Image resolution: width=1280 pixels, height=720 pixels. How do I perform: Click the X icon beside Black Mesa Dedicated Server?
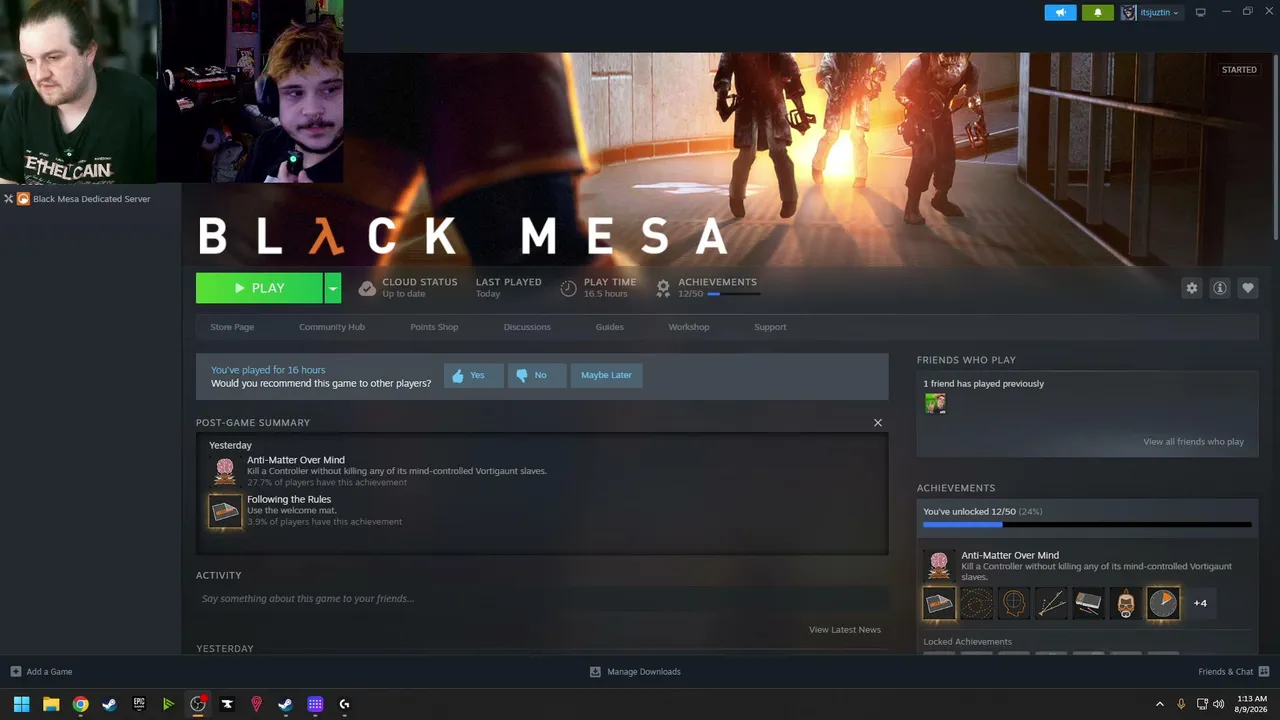click(8, 199)
